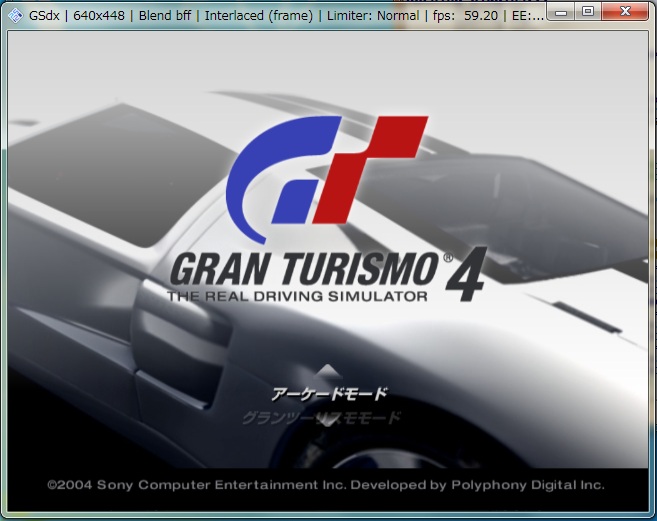Close the GSdx emulator window
The height and width of the screenshot is (521, 657).
(x=625, y=11)
